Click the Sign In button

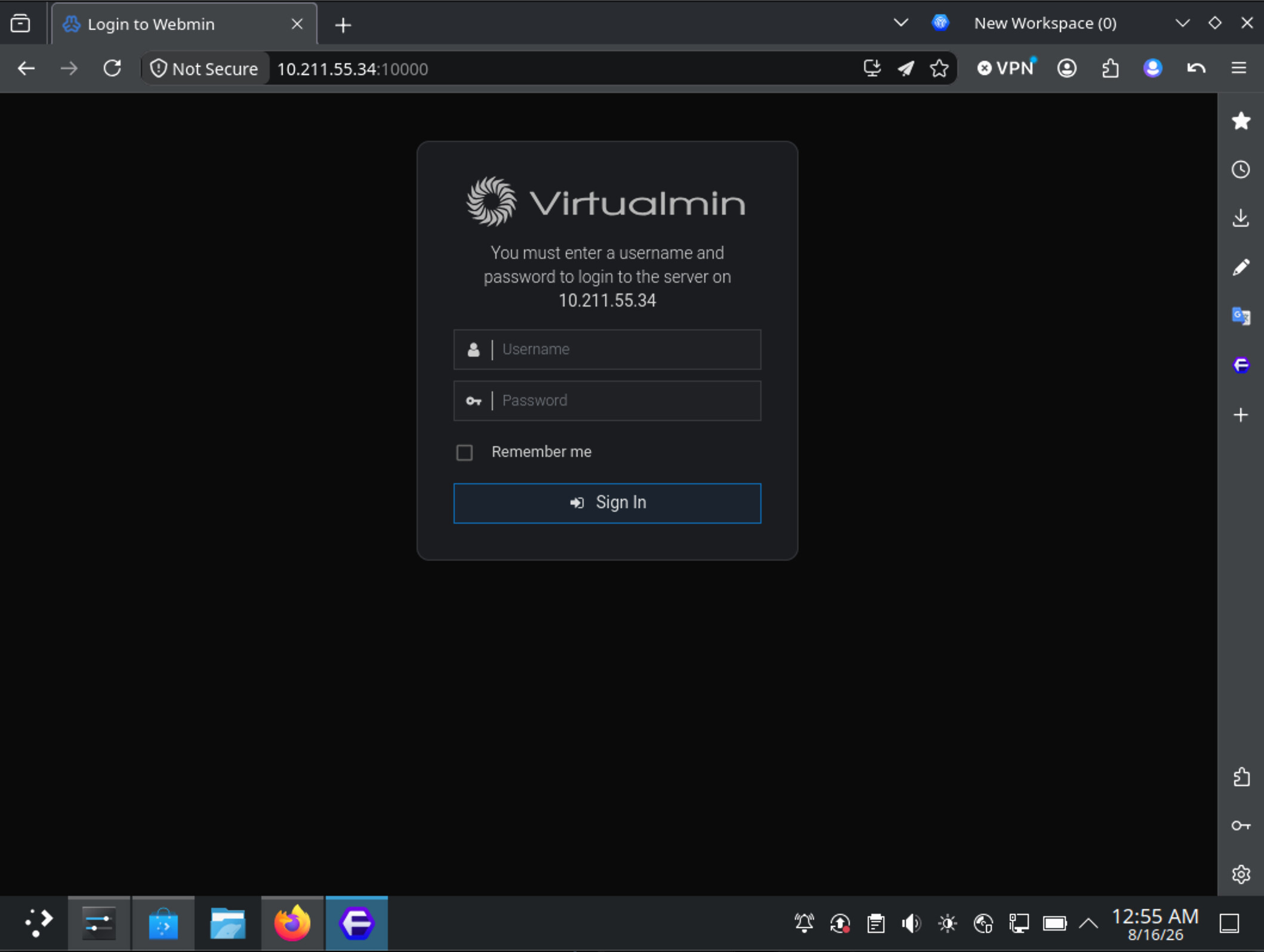[607, 503]
